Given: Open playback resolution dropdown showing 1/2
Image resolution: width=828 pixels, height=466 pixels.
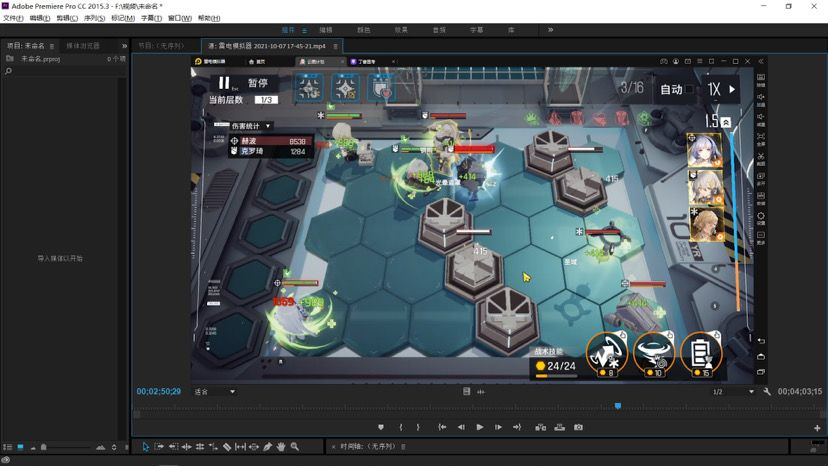Looking at the screenshot, I should tap(733, 392).
